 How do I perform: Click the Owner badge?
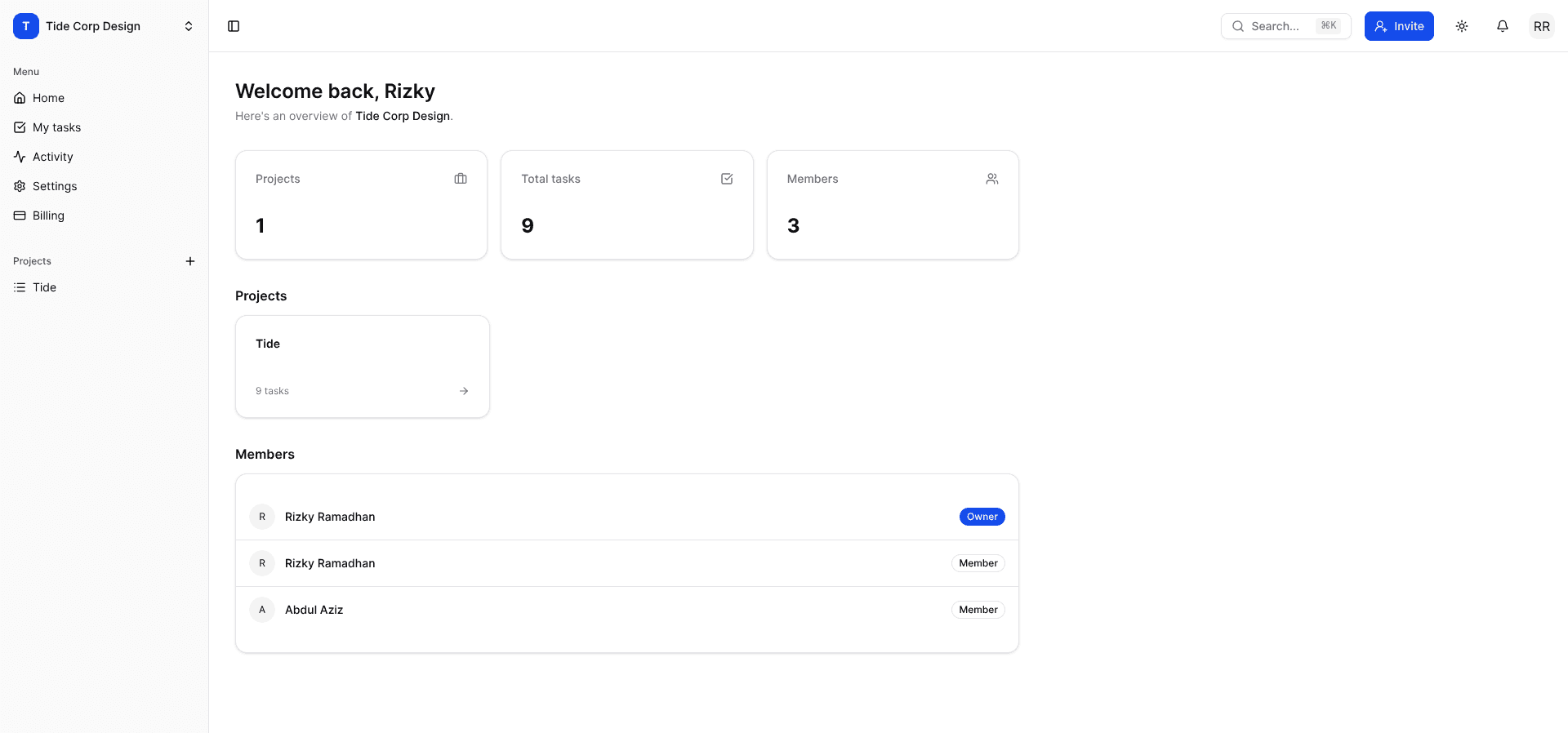pos(982,517)
